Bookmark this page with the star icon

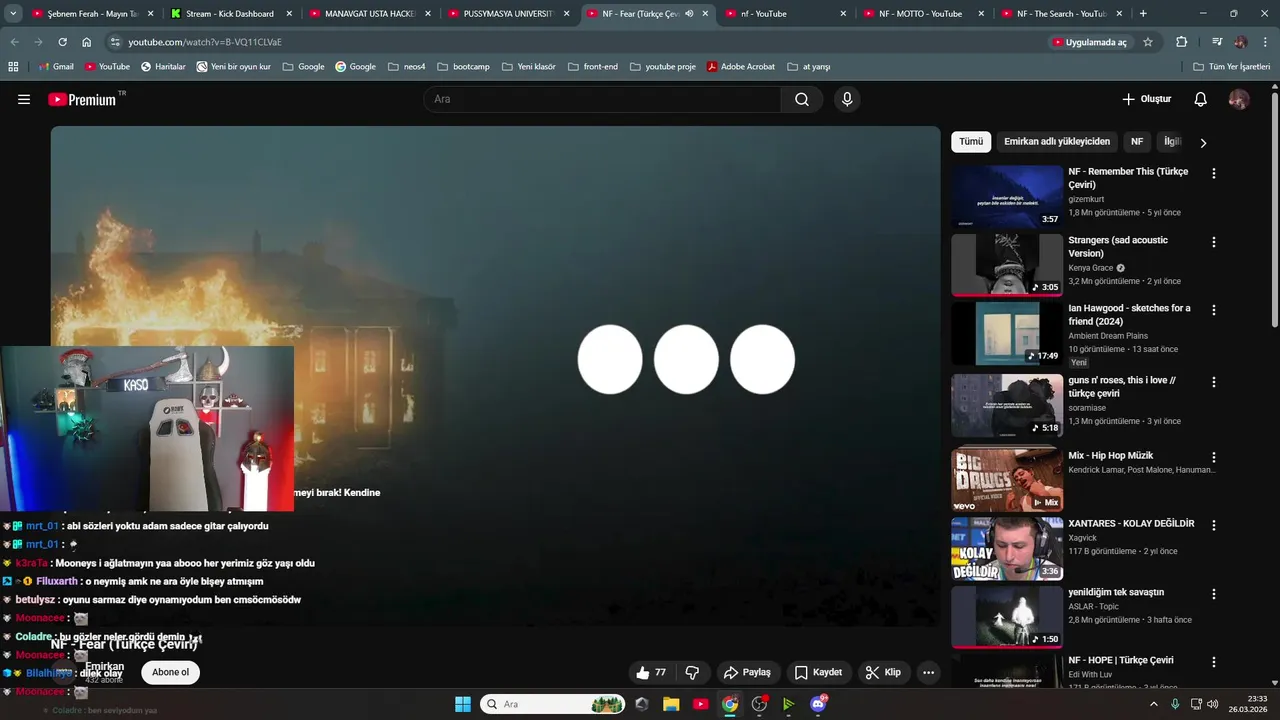(1148, 42)
